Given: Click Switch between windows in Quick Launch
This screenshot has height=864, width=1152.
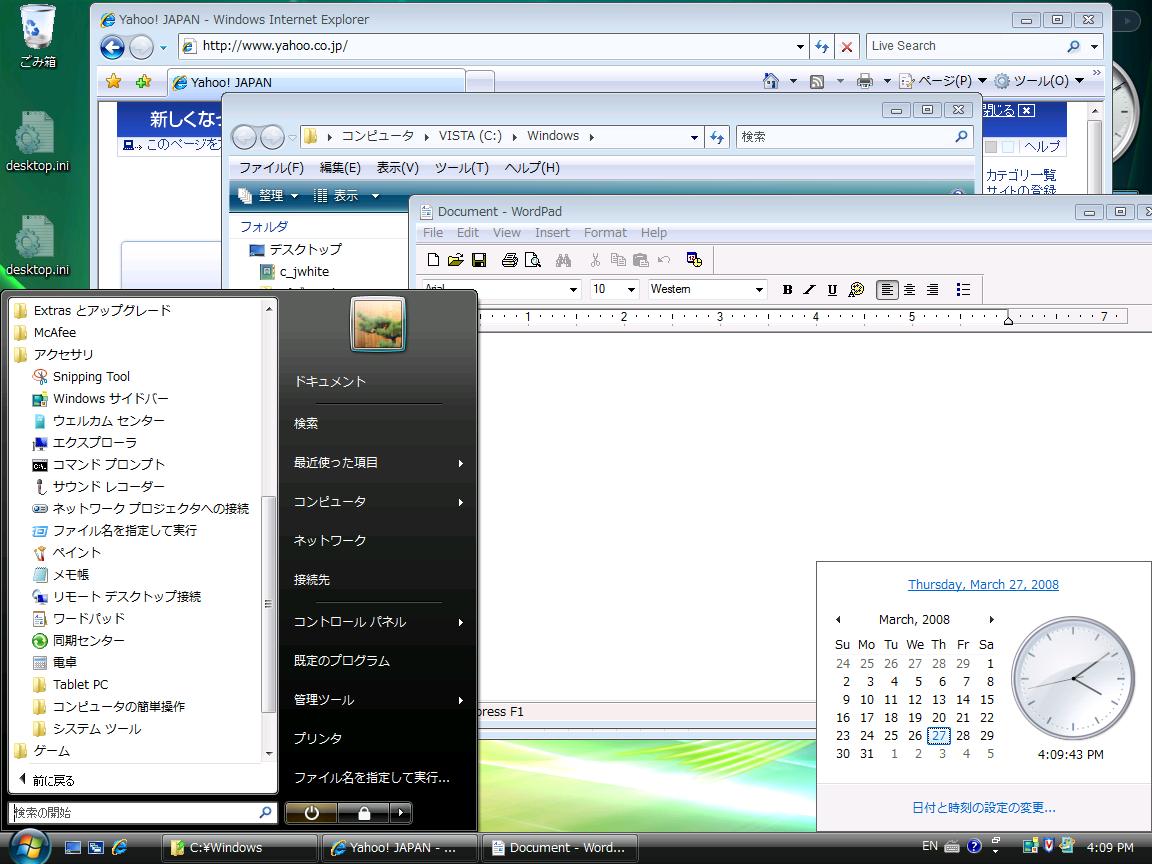Looking at the screenshot, I should 96,847.
